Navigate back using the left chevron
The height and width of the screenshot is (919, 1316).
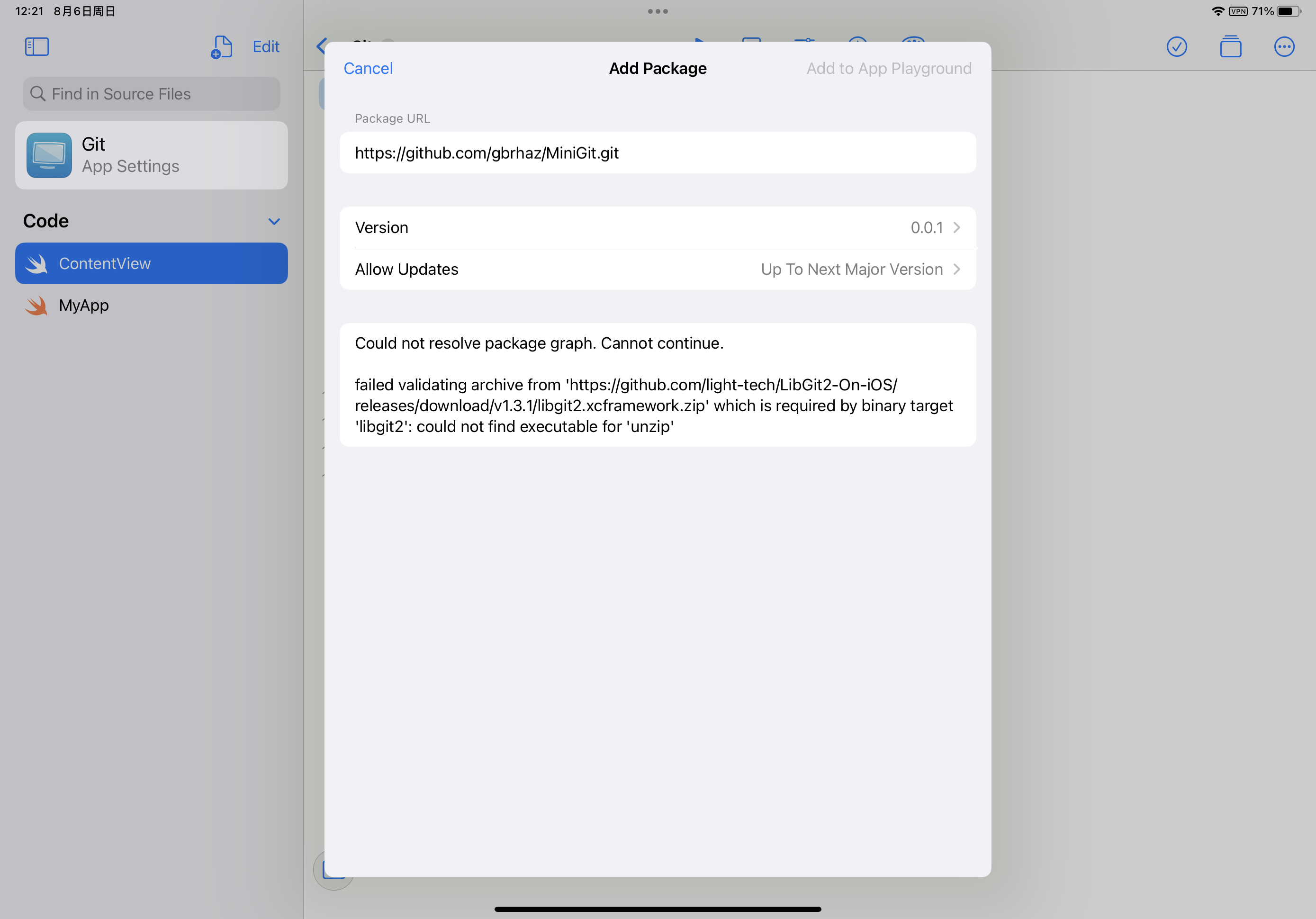pos(321,46)
